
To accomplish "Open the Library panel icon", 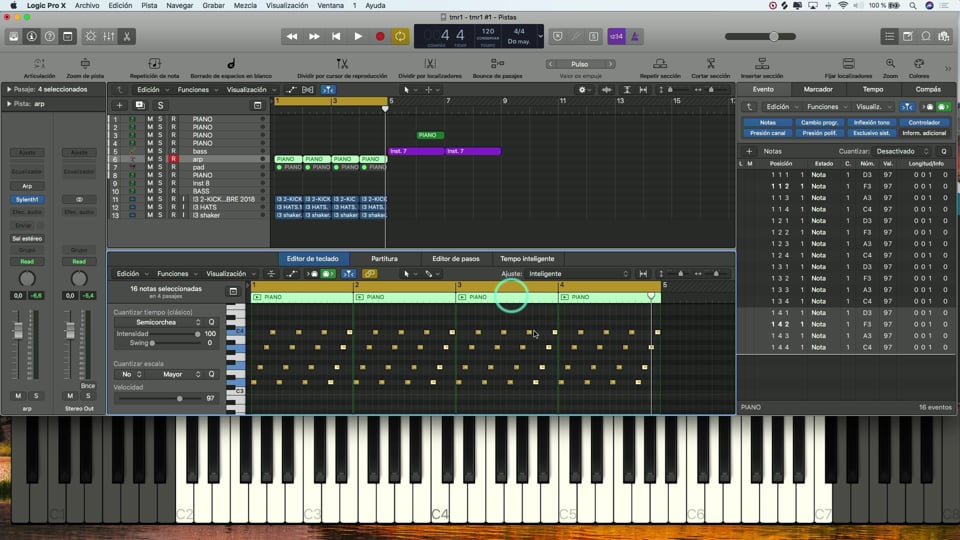I will [13, 36].
